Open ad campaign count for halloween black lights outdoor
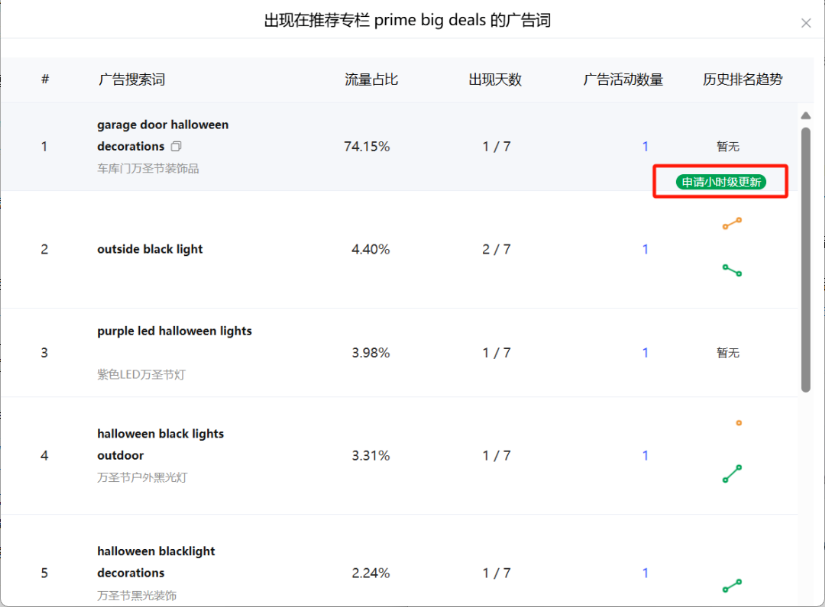 tap(645, 456)
